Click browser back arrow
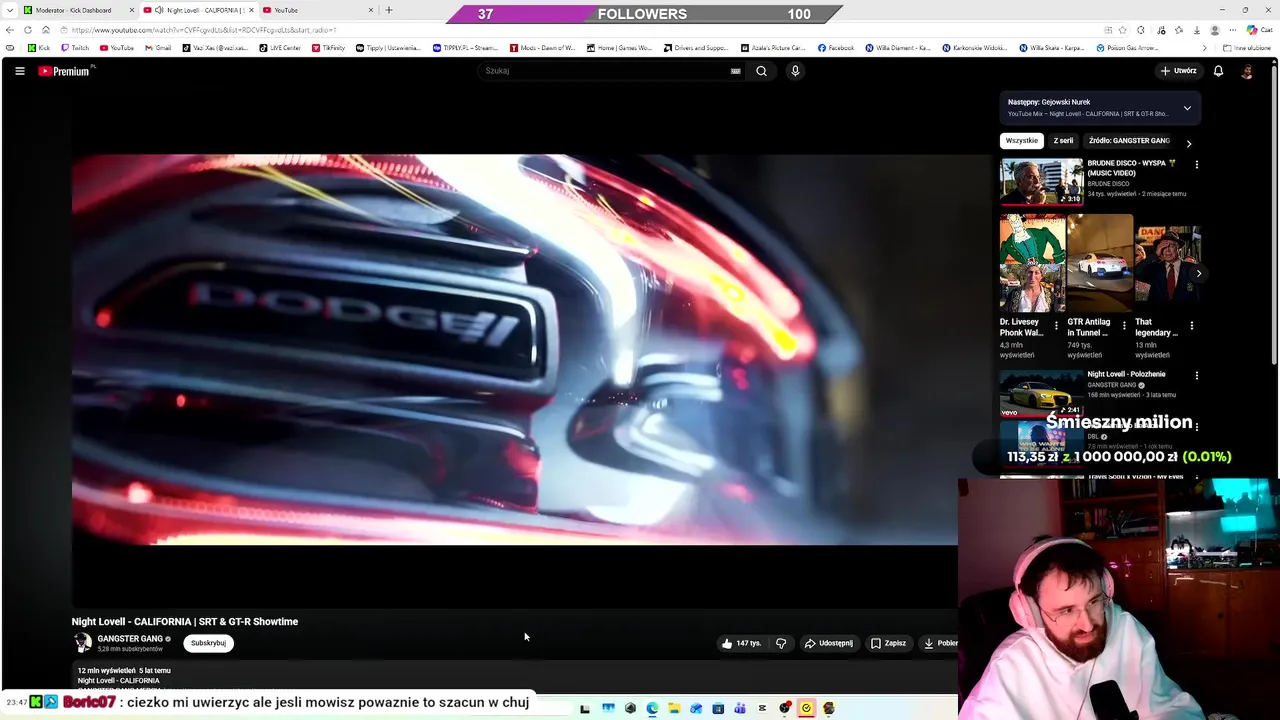Viewport: 1280px width, 720px height. tap(10, 30)
